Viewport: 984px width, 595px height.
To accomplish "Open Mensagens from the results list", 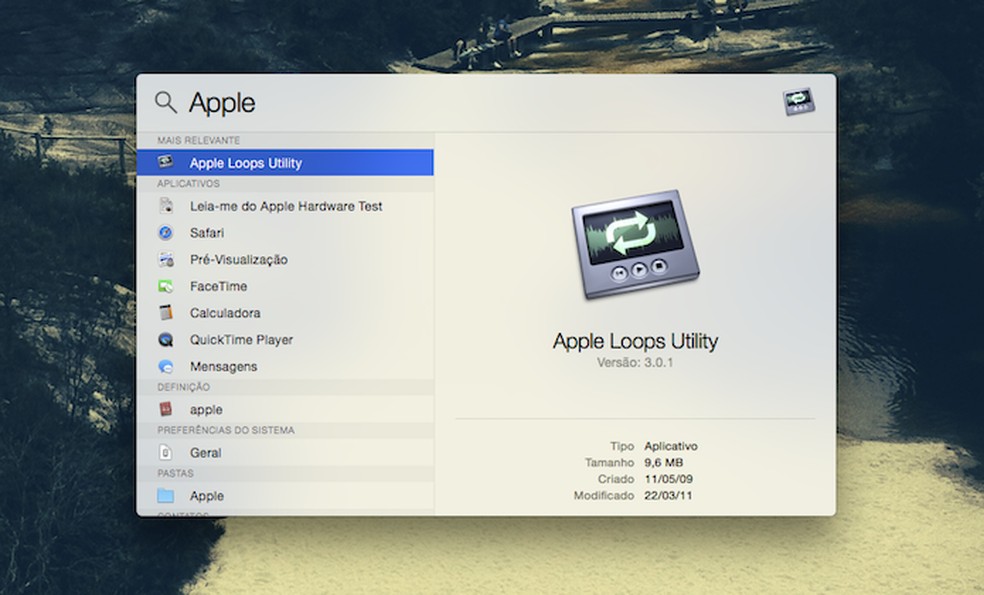I will [x=224, y=366].
